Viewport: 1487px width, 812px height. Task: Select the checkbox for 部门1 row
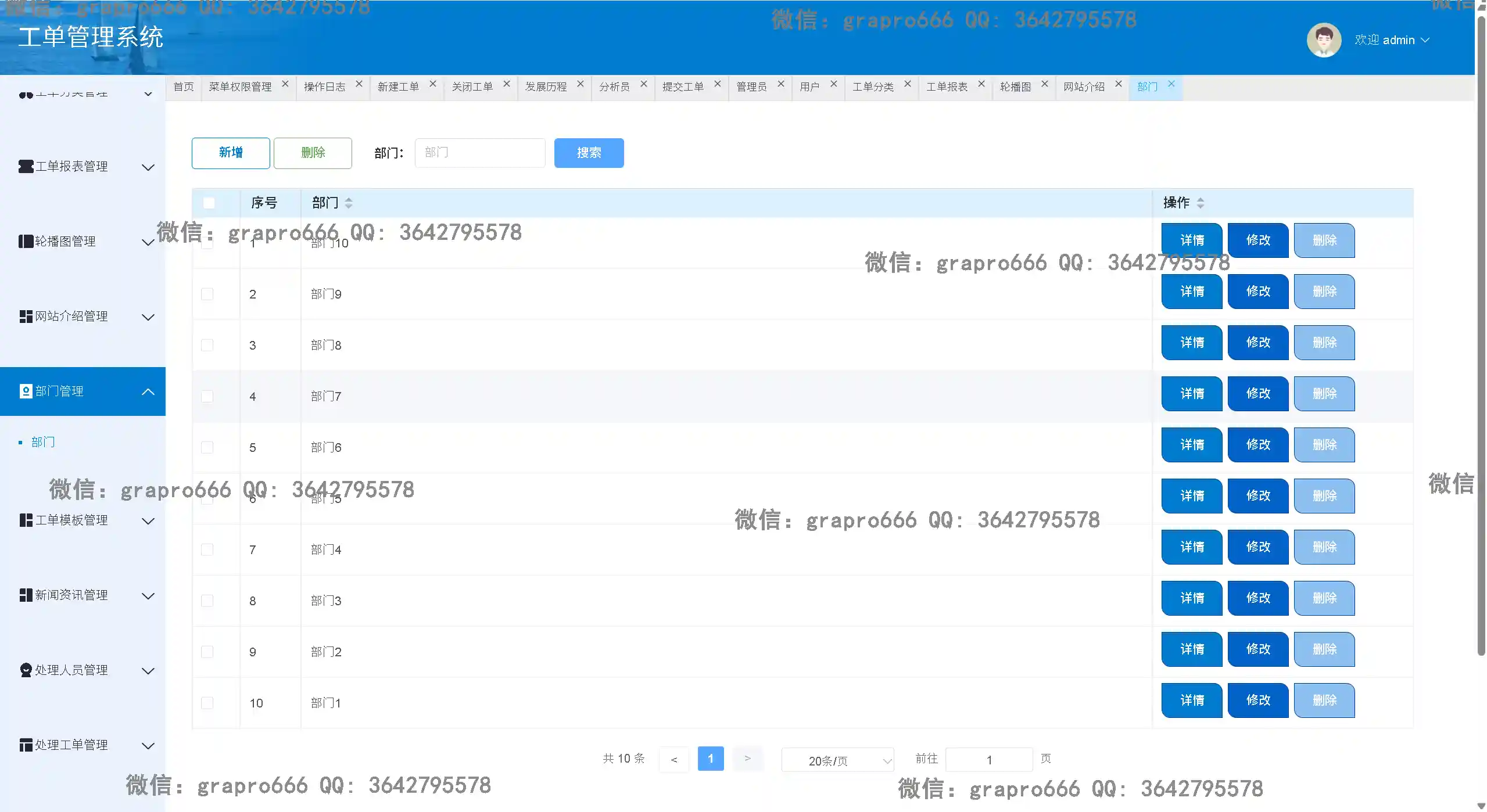coord(207,703)
